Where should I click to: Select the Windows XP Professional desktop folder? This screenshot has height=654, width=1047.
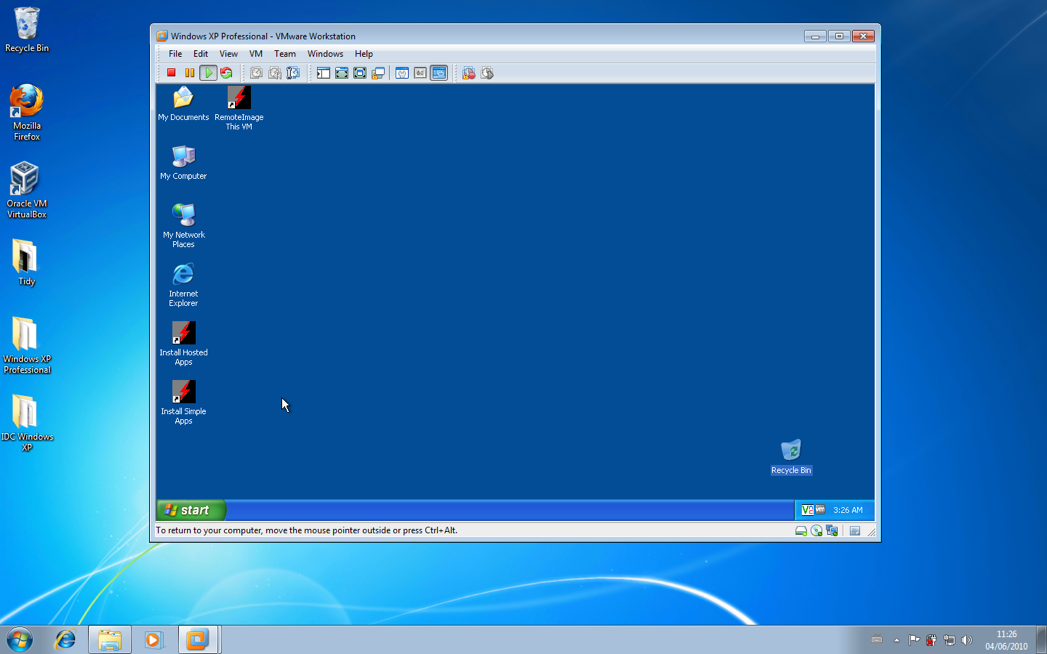click(x=27, y=345)
